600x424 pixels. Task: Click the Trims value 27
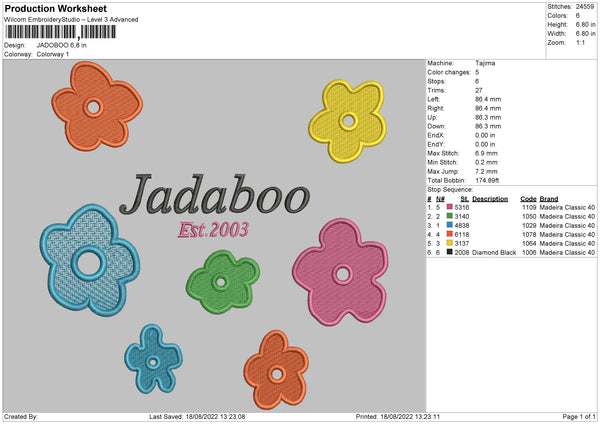point(479,90)
